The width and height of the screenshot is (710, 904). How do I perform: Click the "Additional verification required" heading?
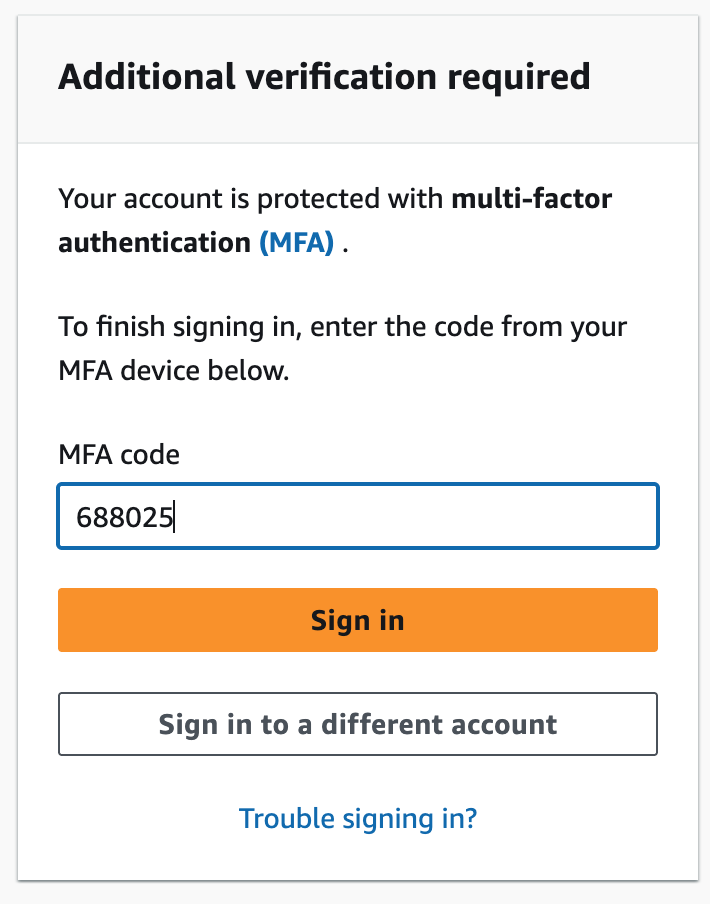click(324, 77)
